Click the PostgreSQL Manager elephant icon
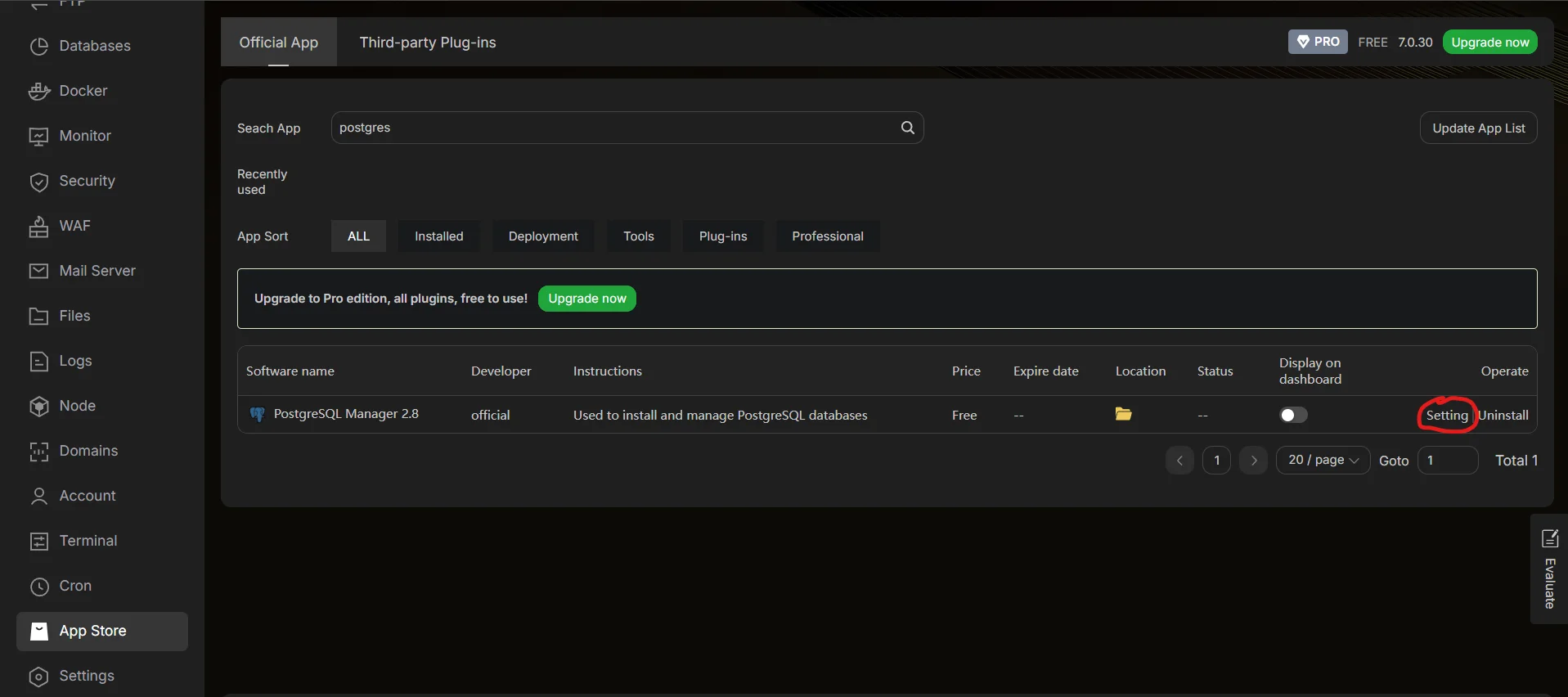Image resolution: width=1568 pixels, height=697 pixels. coord(257,415)
